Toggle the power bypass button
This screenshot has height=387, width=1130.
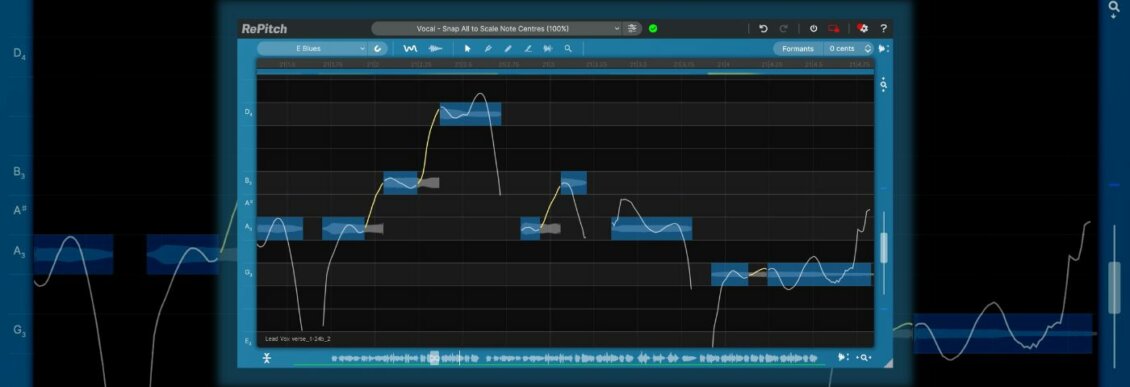[814, 29]
